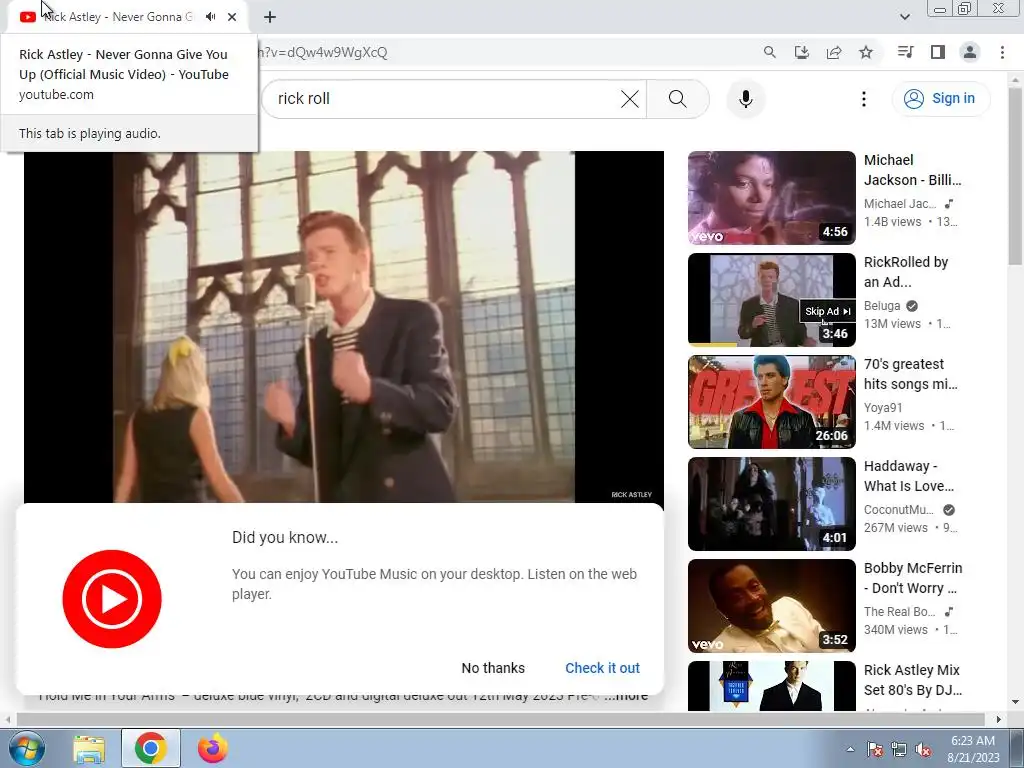The width and height of the screenshot is (1024, 768).
Task: Open the media controls icon in Chrome toolbar
Action: 906,52
